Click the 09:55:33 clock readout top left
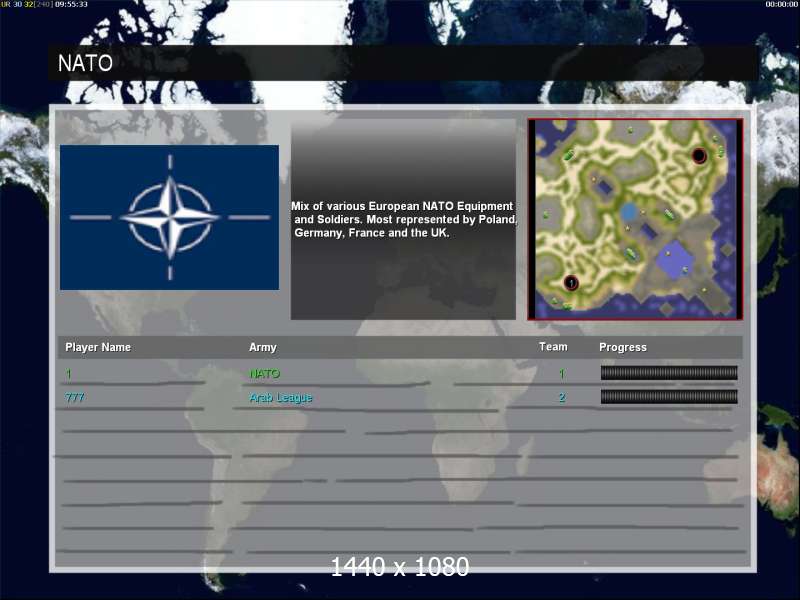 pyautogui.click(x=71, y=4)
